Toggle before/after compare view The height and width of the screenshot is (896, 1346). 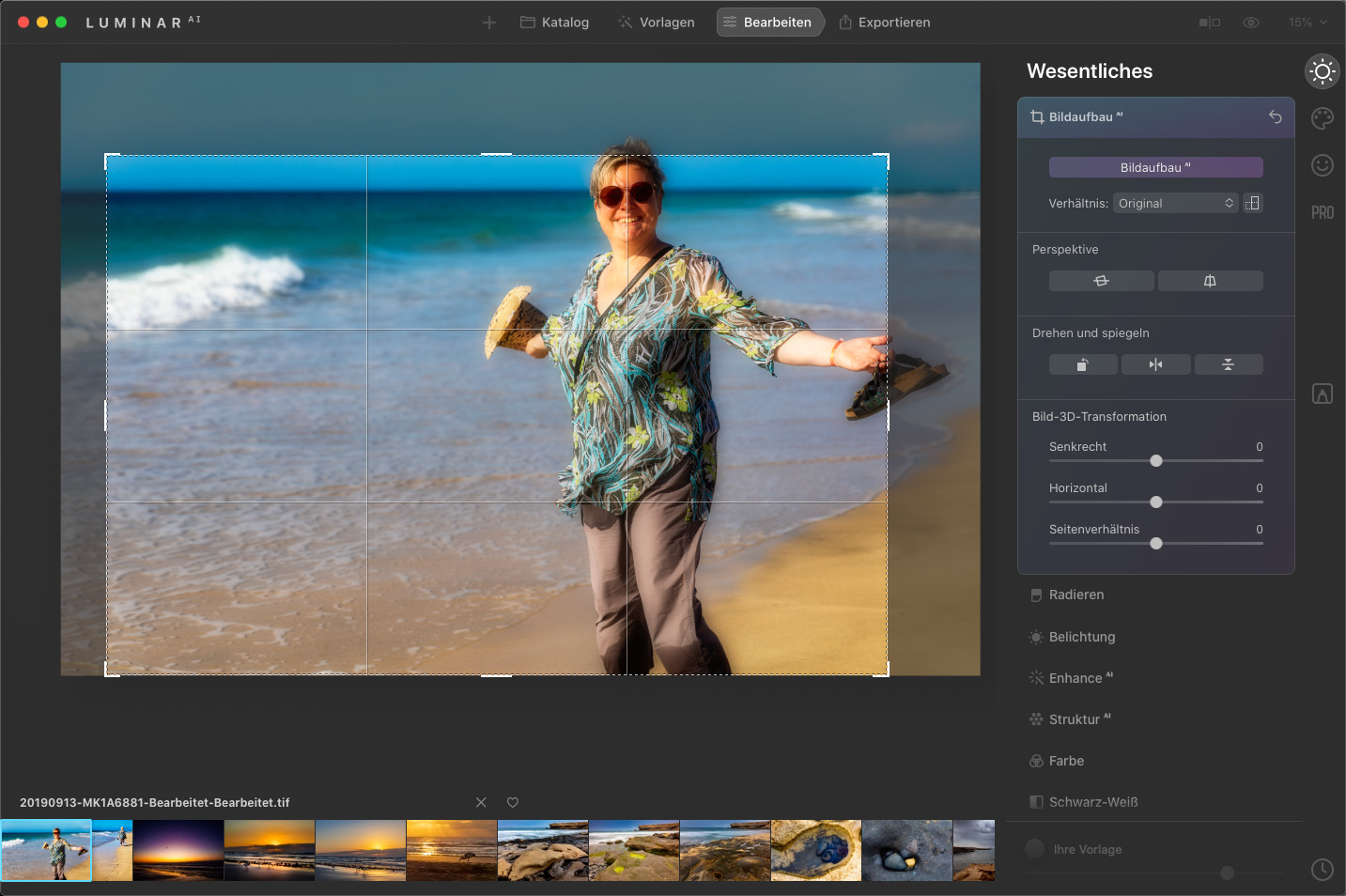[x=1209, y=23]
